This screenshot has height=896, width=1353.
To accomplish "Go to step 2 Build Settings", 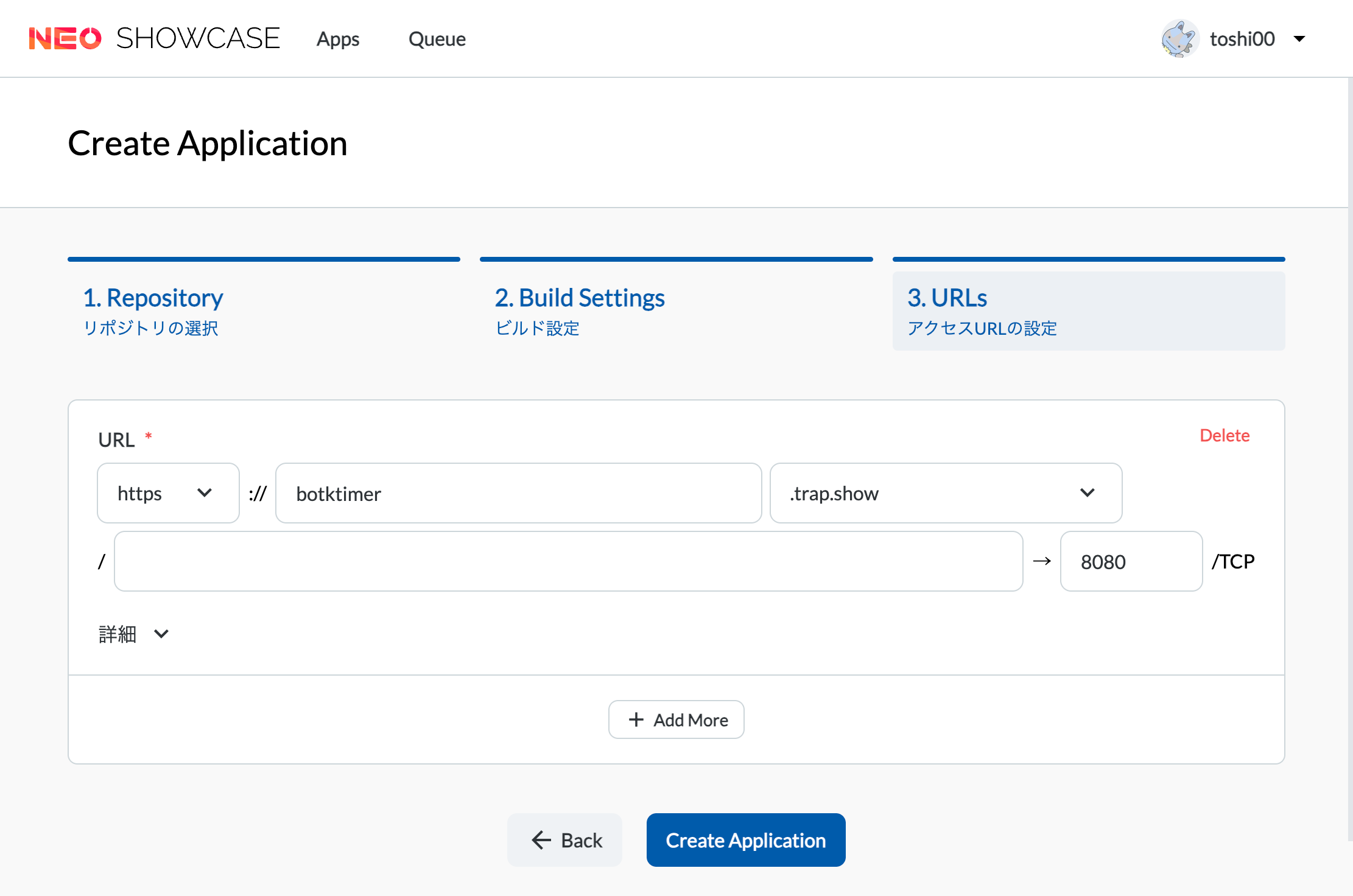I will [676, 310].
